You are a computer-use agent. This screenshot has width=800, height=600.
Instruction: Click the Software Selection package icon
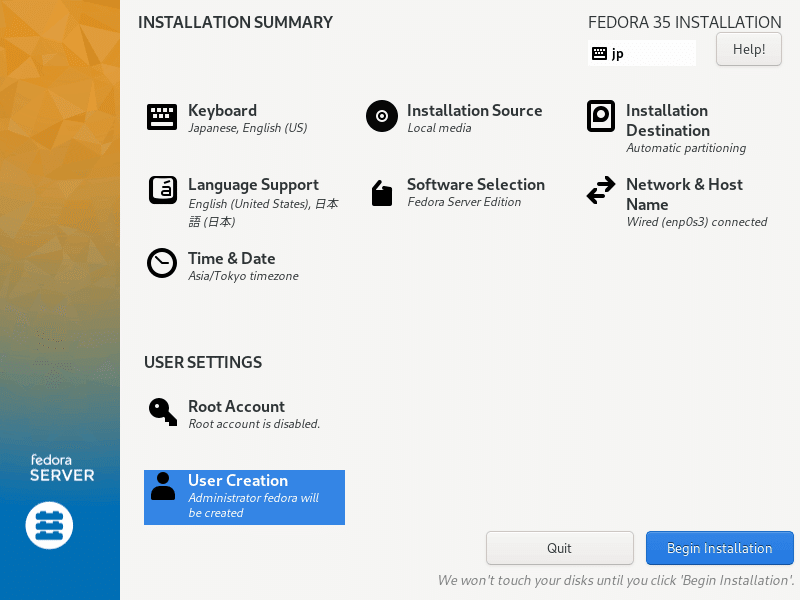coord(382,193)
